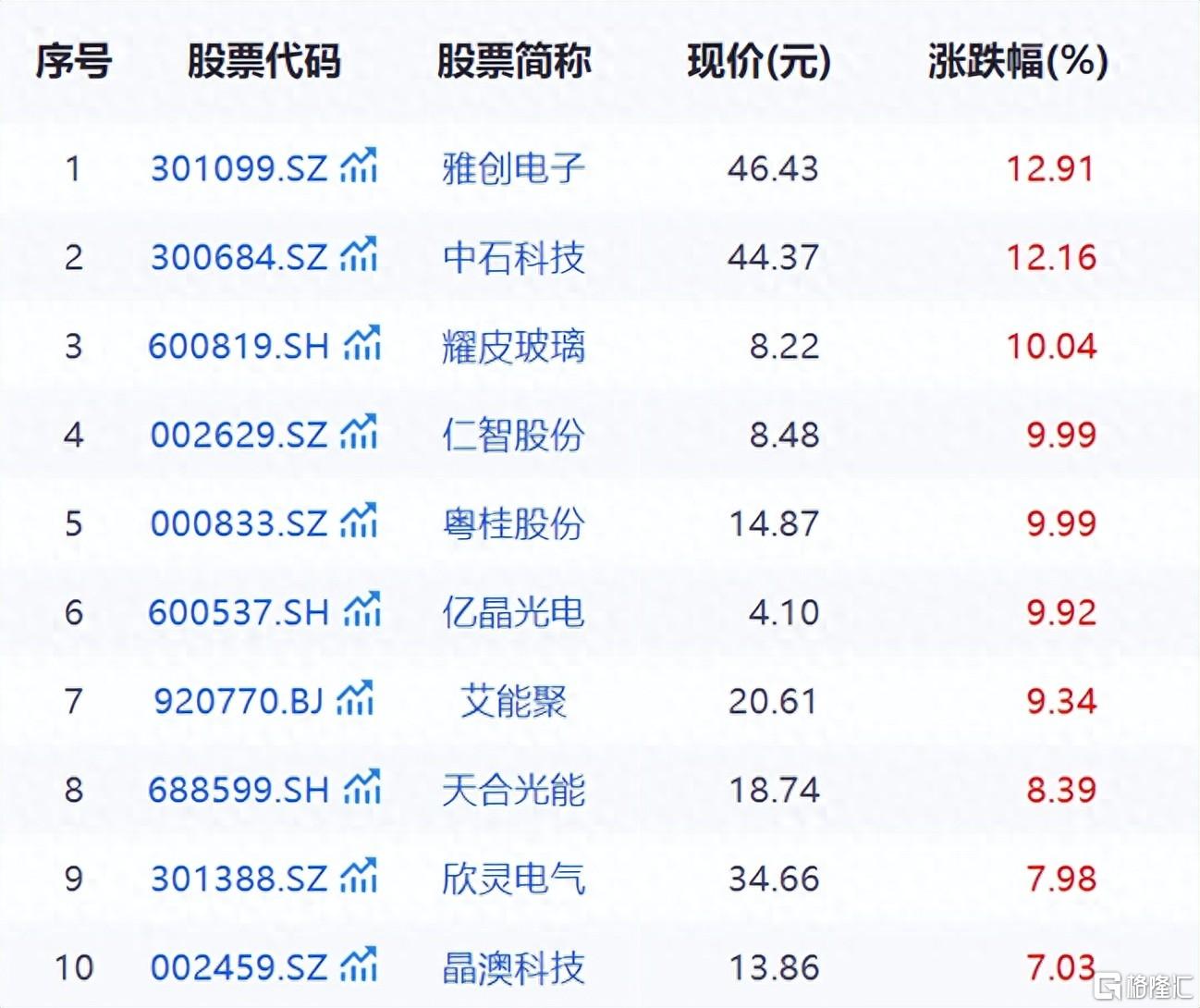Sort by the 现价(元) column header
The height and width of the screenshot is (1008, 1200).
[x=758, y=61]
